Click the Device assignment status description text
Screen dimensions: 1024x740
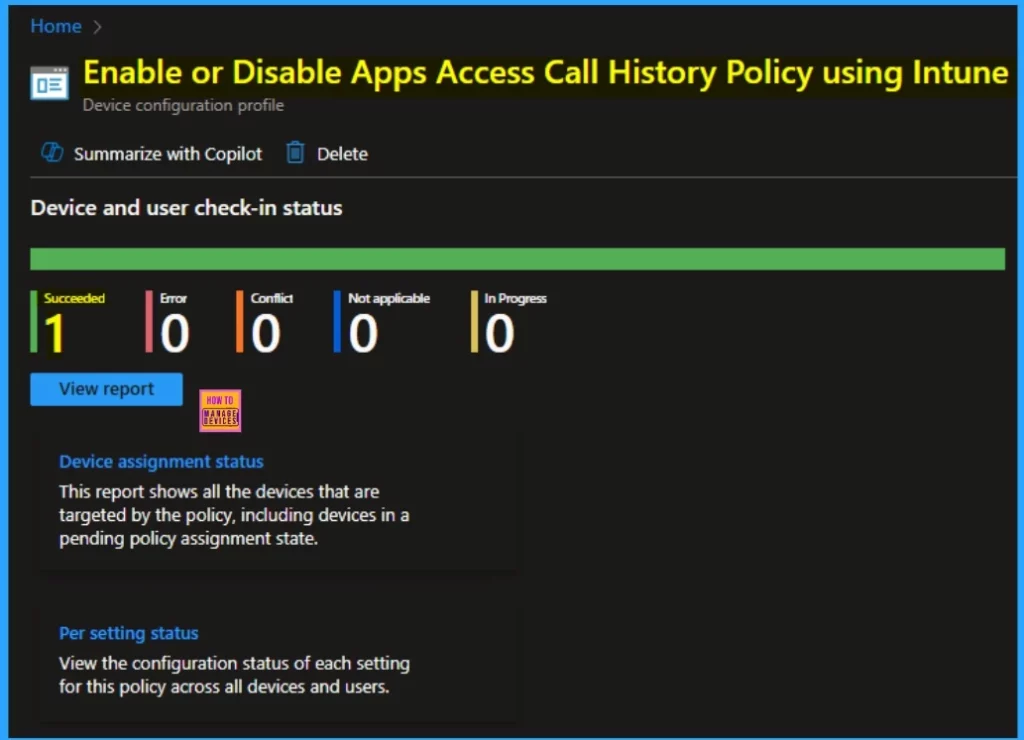coord(234,515)
